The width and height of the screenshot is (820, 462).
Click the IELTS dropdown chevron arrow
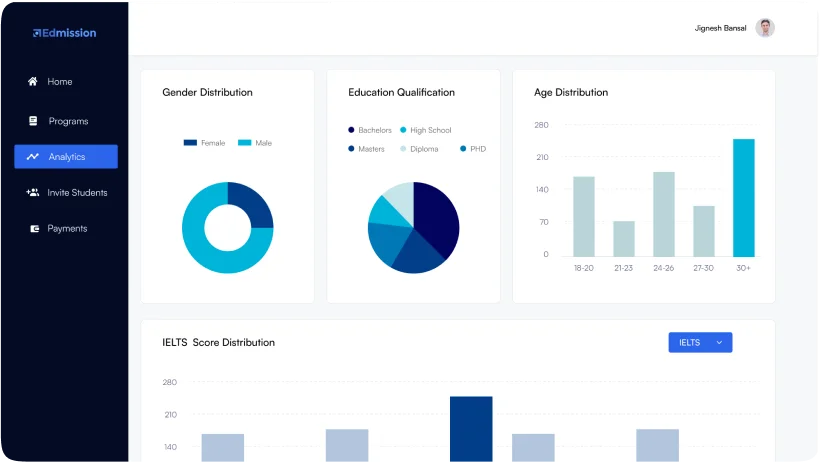click(719, 342)
